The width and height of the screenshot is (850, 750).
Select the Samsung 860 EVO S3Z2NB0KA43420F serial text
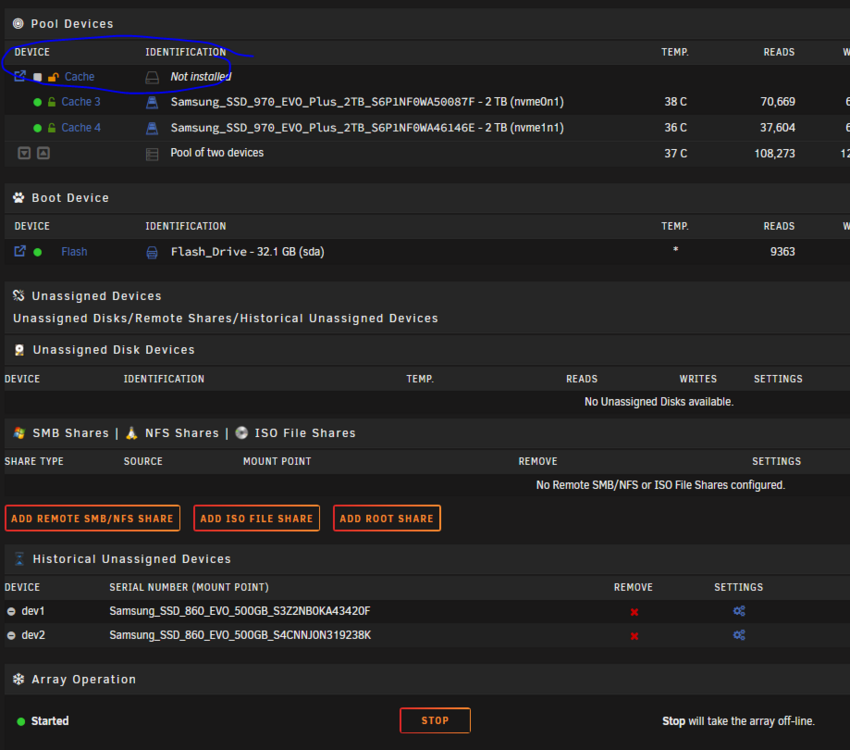point(240,611)
